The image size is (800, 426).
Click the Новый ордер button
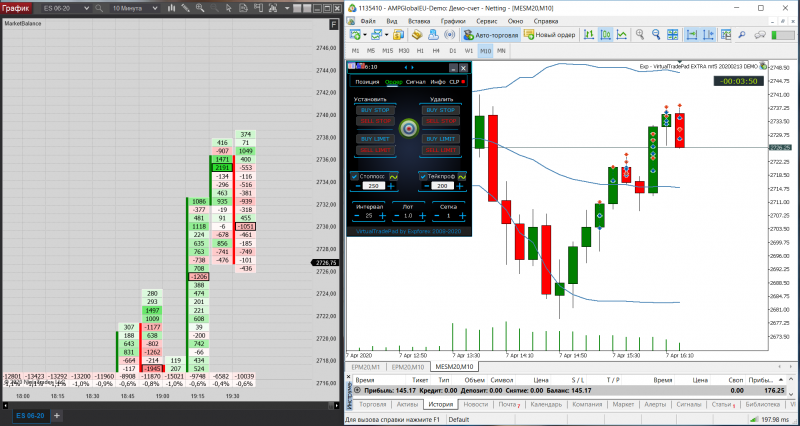click(549, 35)
